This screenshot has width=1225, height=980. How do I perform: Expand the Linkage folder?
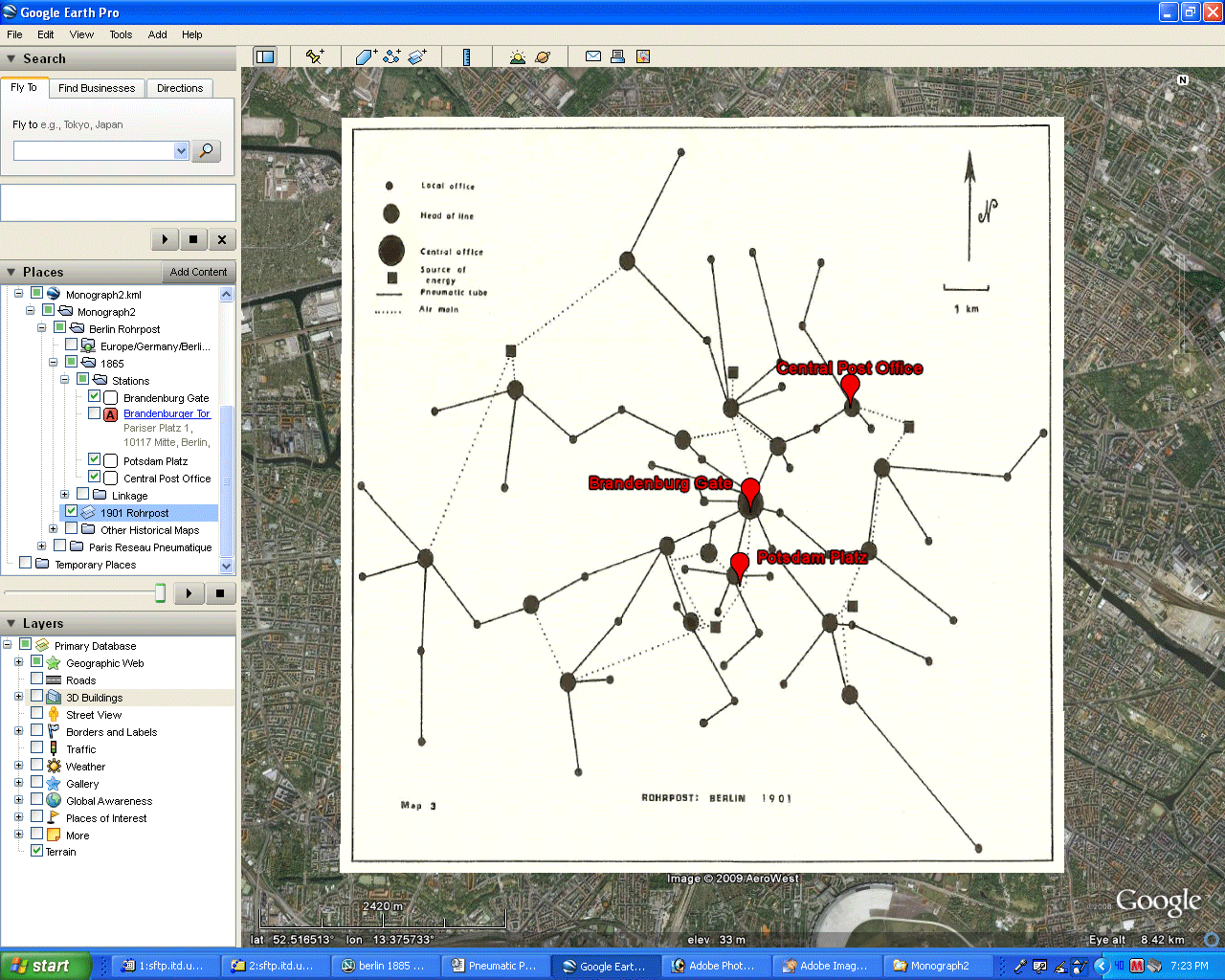tap(65, 495)
